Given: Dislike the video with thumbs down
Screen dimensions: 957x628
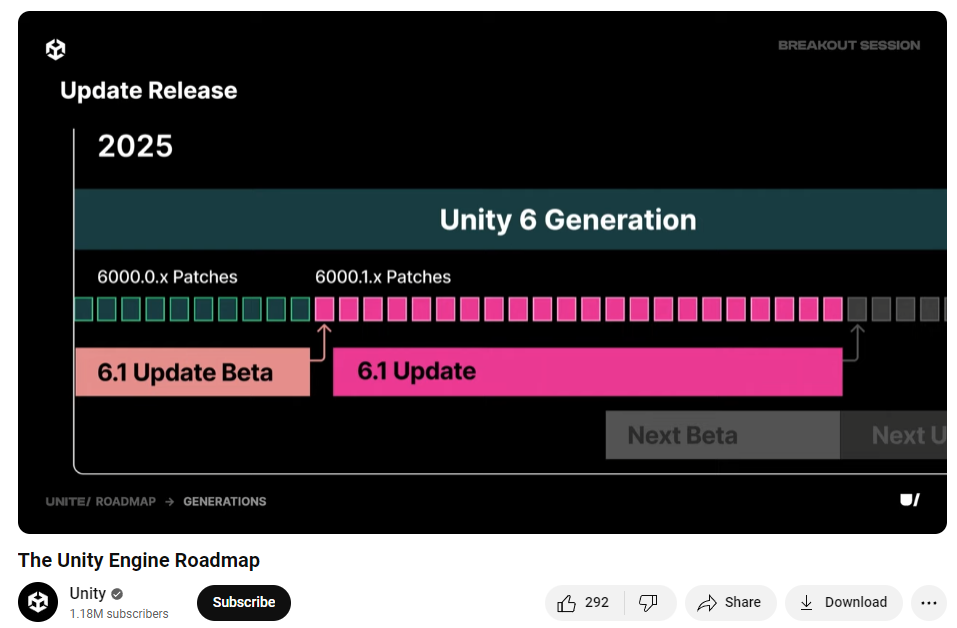Looking at the screenshot, I should pos(648,602).
